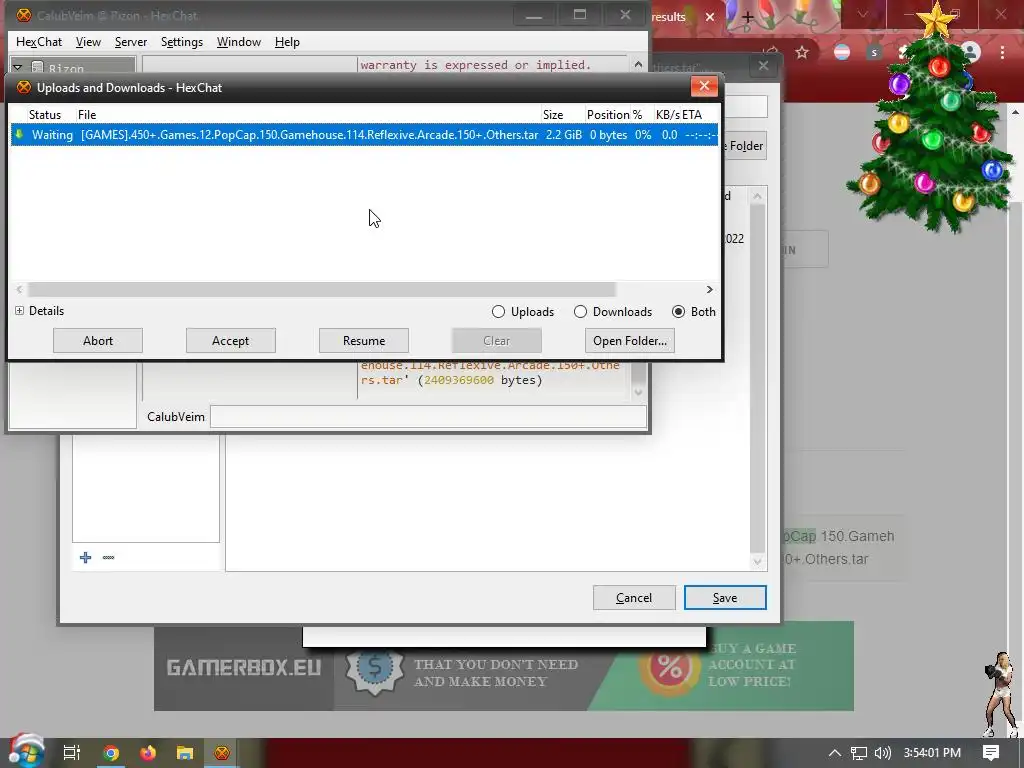Collapse the Rizon server tree node
1024x768 pixels.
[18, 68]
